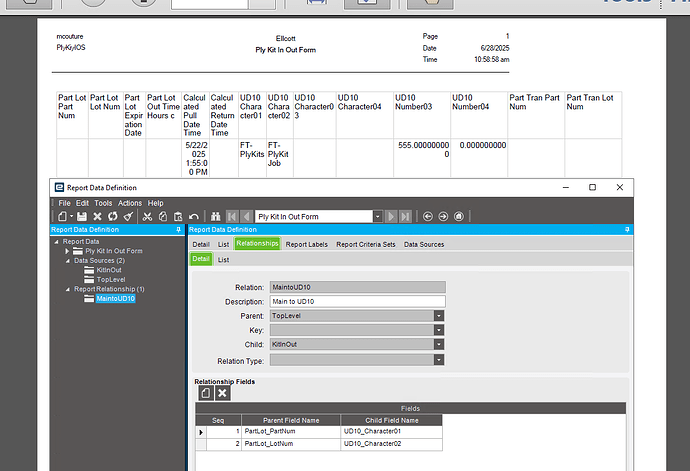Go to next record navigation icon

click(390, 216)
